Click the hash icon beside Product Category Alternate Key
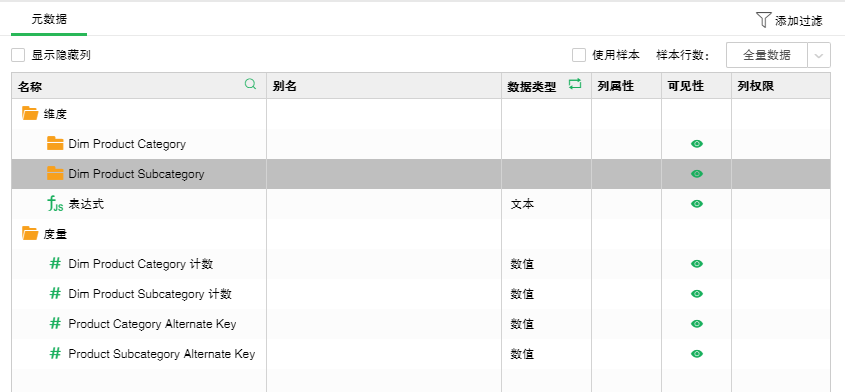 tap(55, 324)
